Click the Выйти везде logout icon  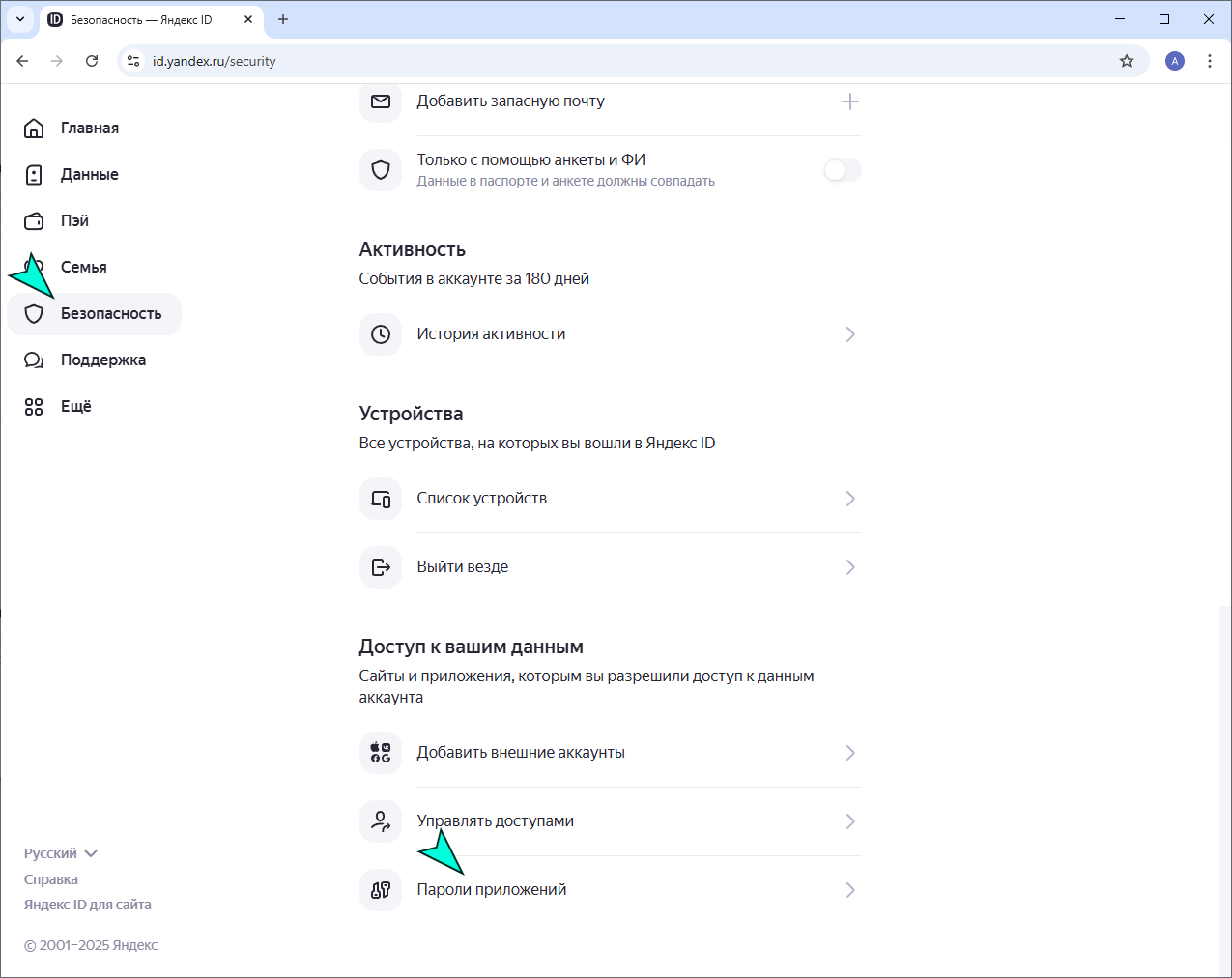381,566
